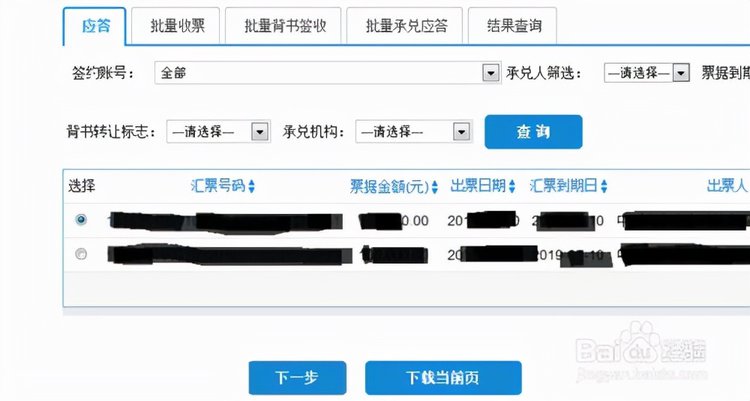Select the 应答 tab
750x401 pixels.
tap(95, 26)
